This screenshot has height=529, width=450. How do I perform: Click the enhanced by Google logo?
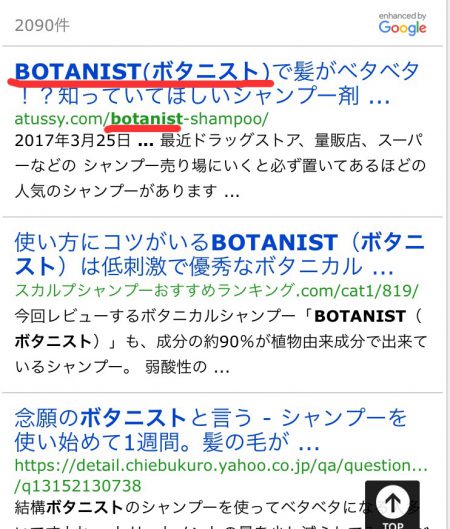[x=402, y=24]
